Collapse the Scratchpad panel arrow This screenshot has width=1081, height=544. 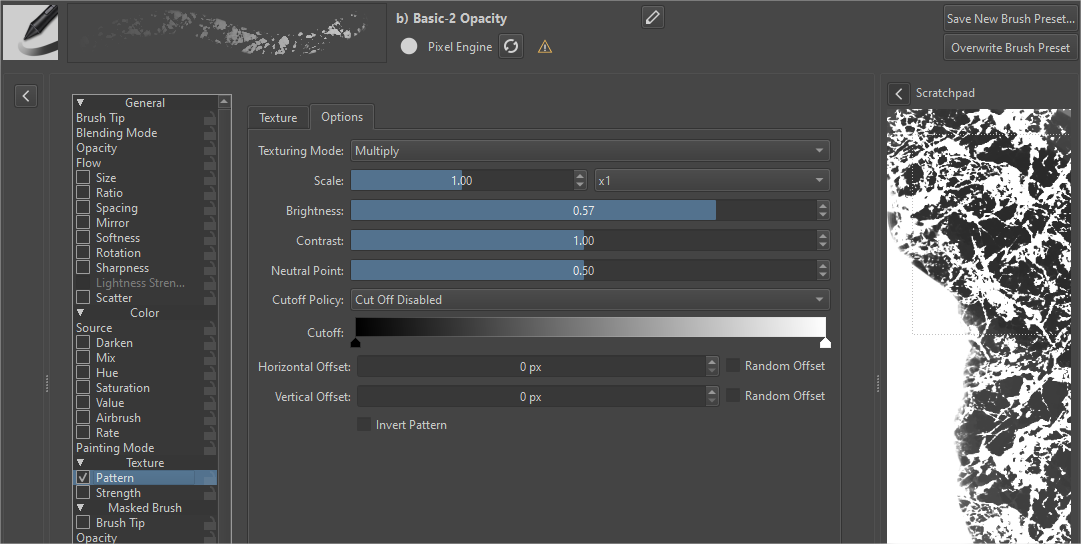pos(899,93)
